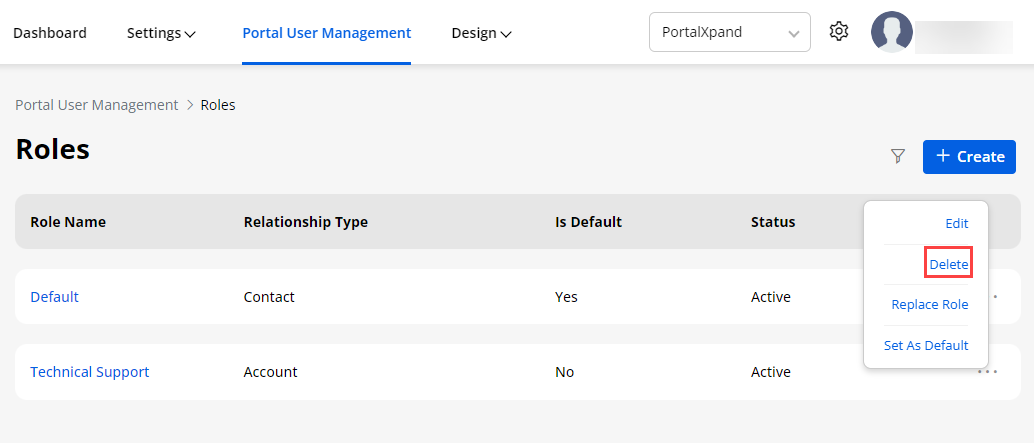Screen dimensions: 1034x443
Task: Open the Default role link
Action: (x=55, y=297)
